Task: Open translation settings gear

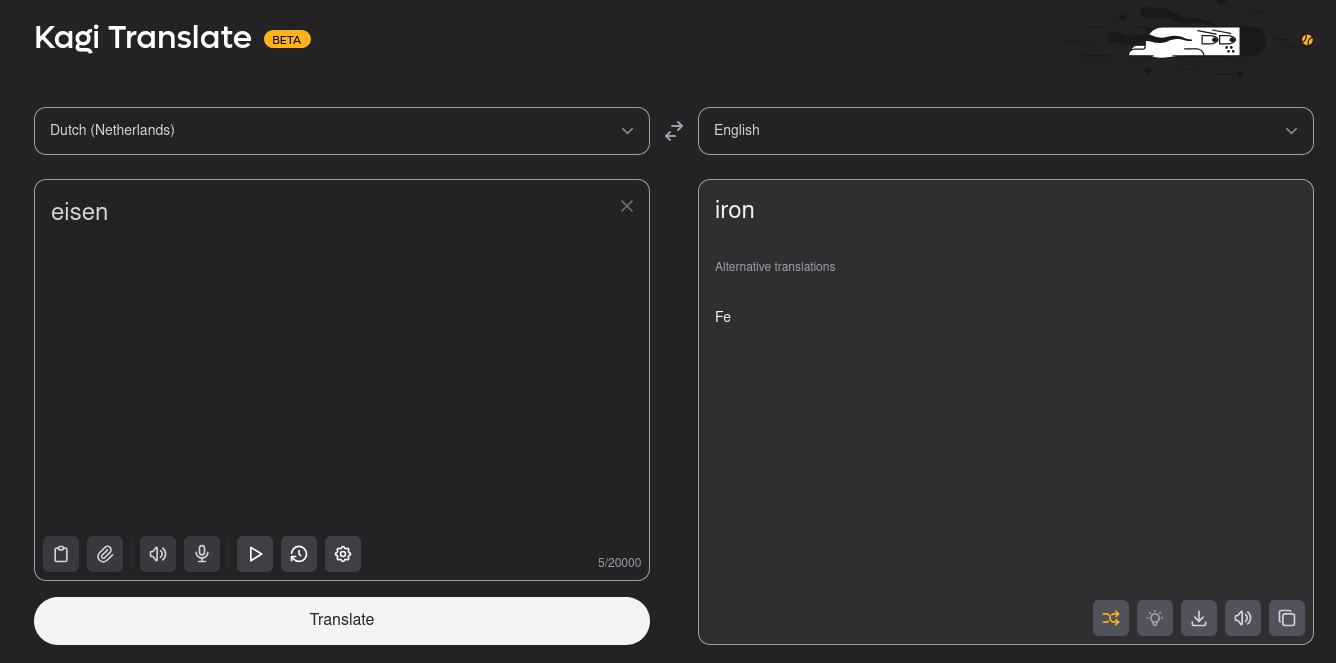Action: coord(343,554)
